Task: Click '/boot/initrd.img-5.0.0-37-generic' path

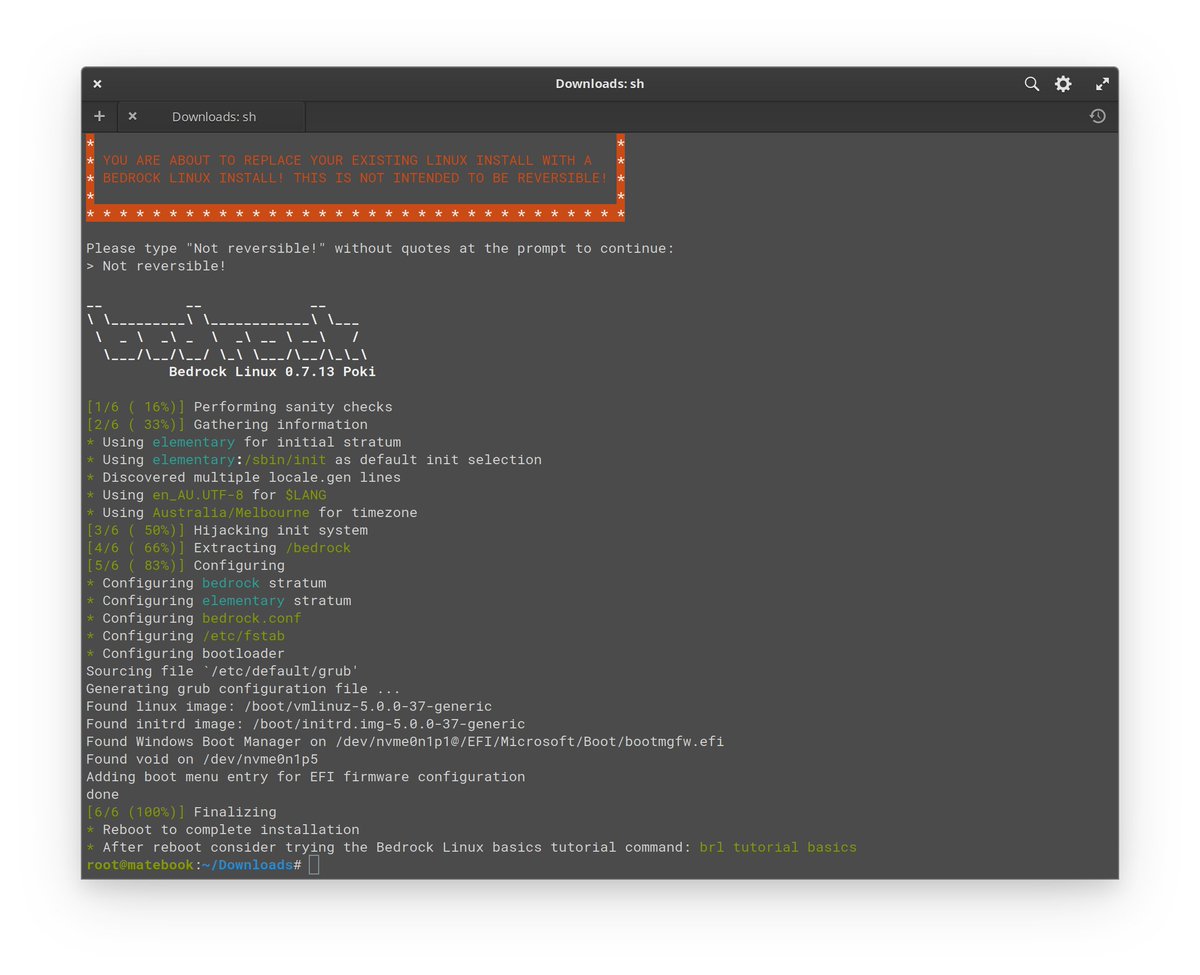Action: 389,724
